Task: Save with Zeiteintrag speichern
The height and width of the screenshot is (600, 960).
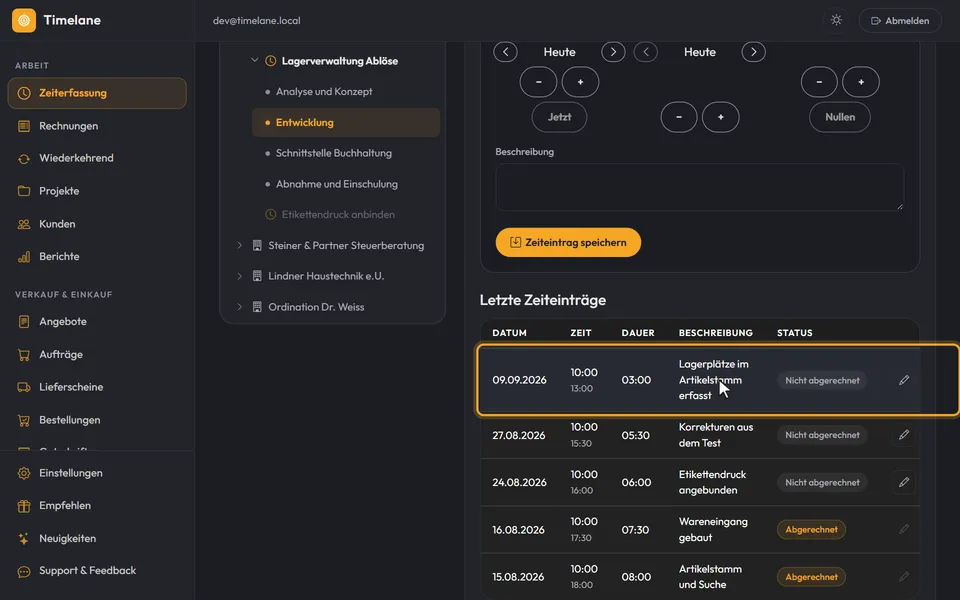Action: tap(568, 242)
